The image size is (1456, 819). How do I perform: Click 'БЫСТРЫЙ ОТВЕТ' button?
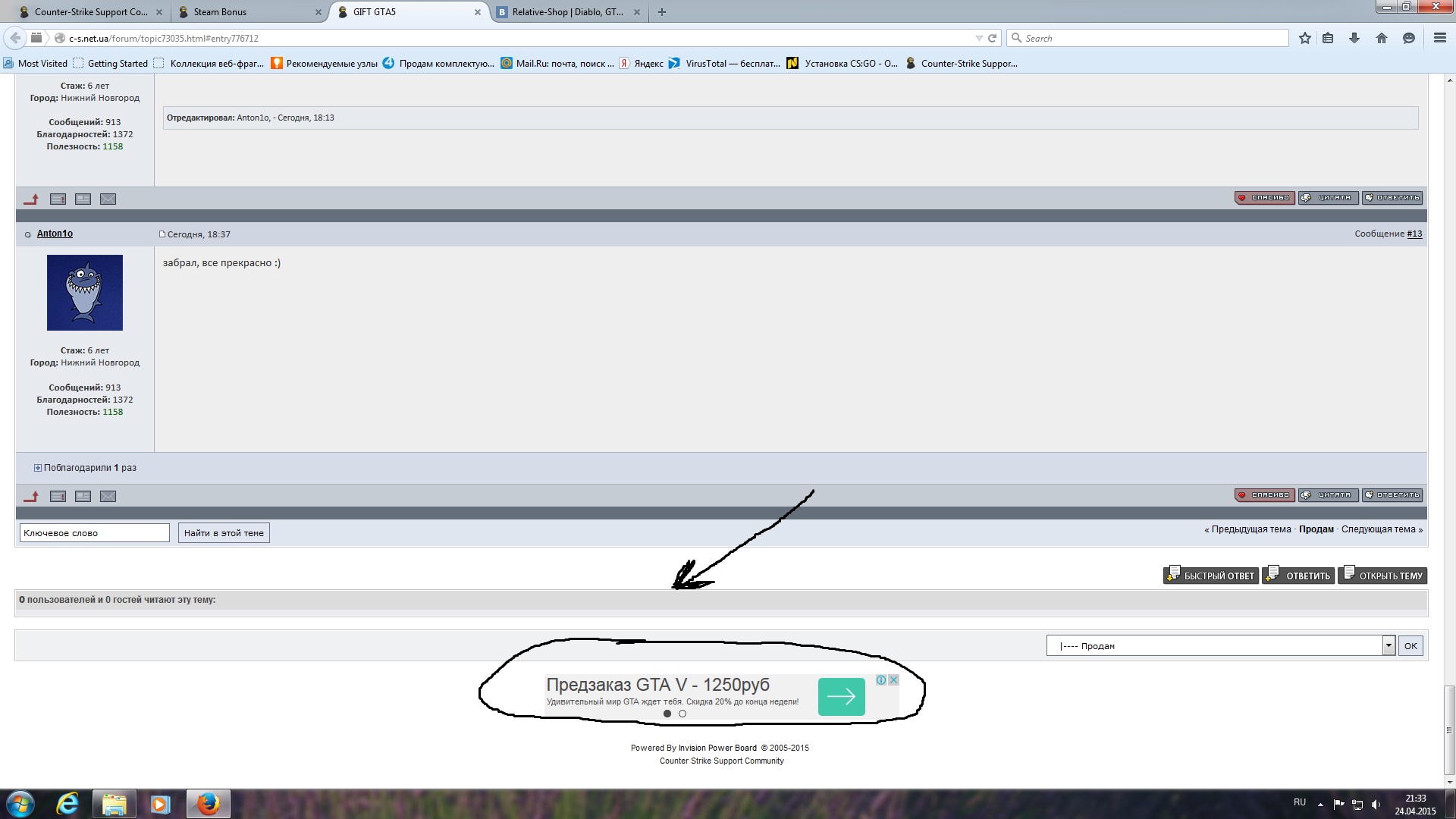(x=1211, y=576)
